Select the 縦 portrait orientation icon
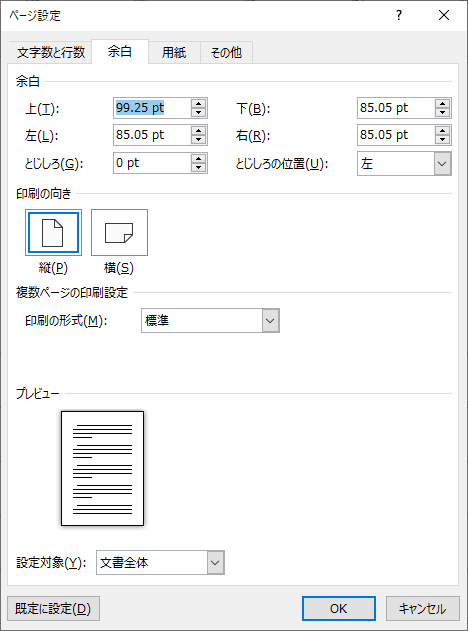 [x=53, y=232]
